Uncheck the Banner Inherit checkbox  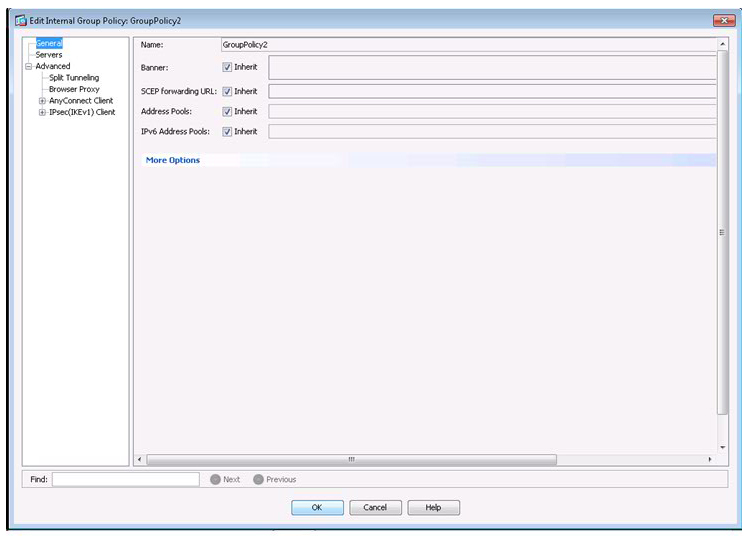coord(228,67)
